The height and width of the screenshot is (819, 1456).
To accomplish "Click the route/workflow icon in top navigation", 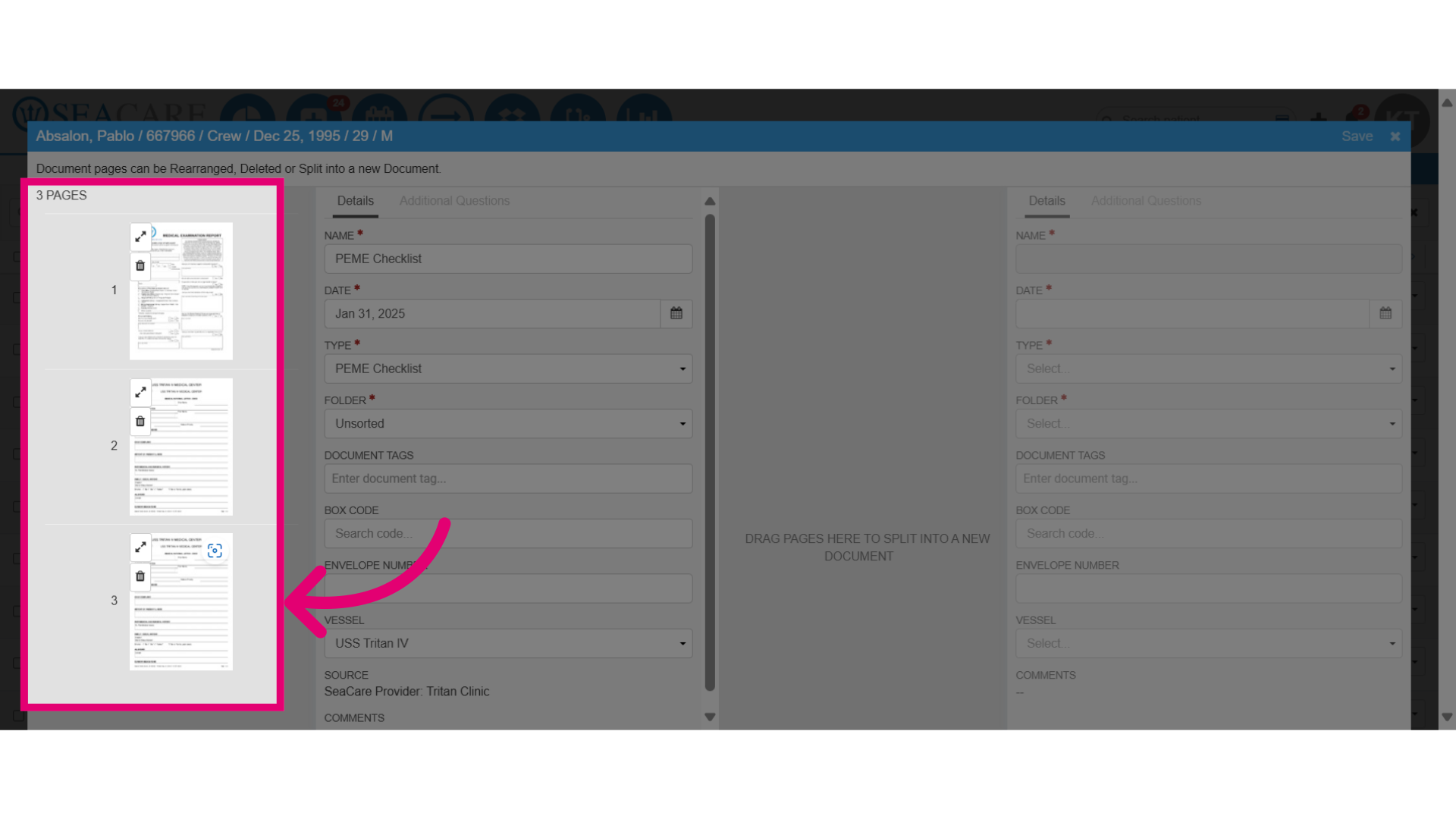I will click(x=578, y=108).
